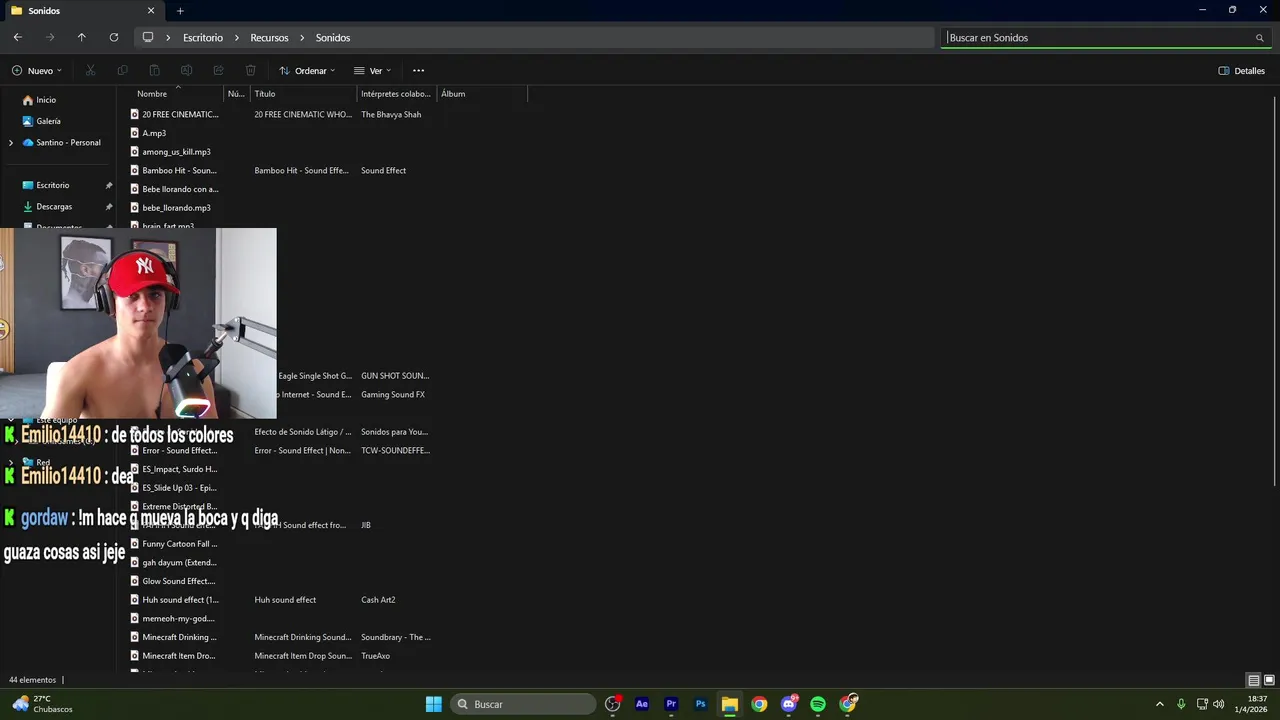Click the Share icon in toolbar
Viewport: 1280px width, 720px height.
pos(218,71)
